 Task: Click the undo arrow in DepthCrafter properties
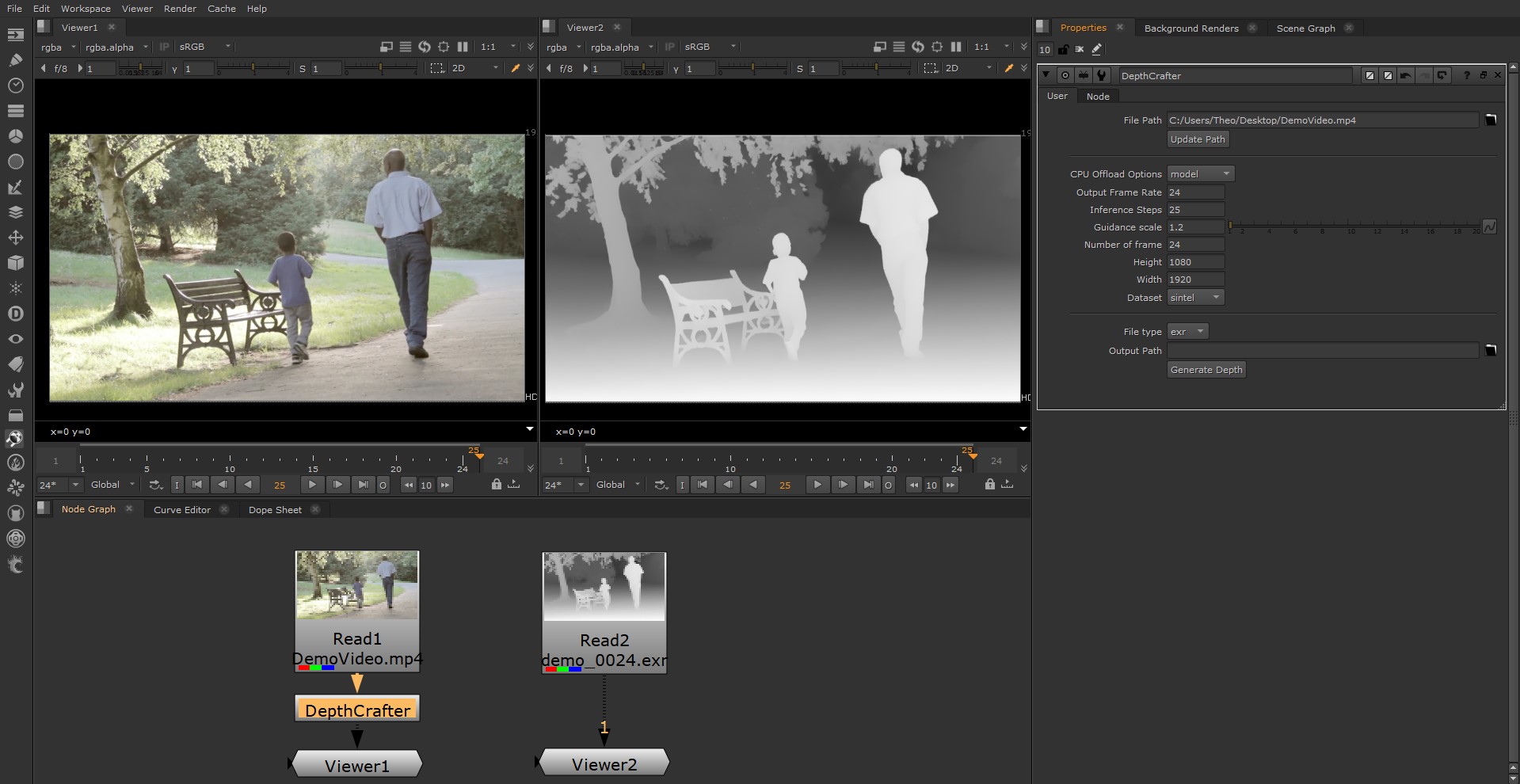pos(1405,75)
